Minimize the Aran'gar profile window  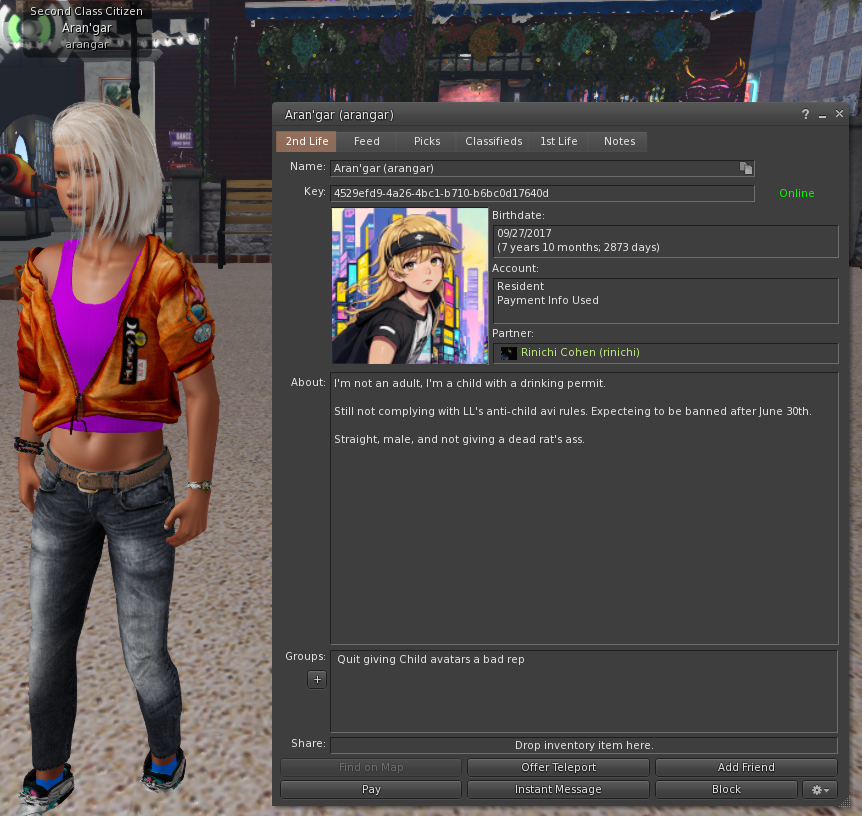tap(822, 115)
